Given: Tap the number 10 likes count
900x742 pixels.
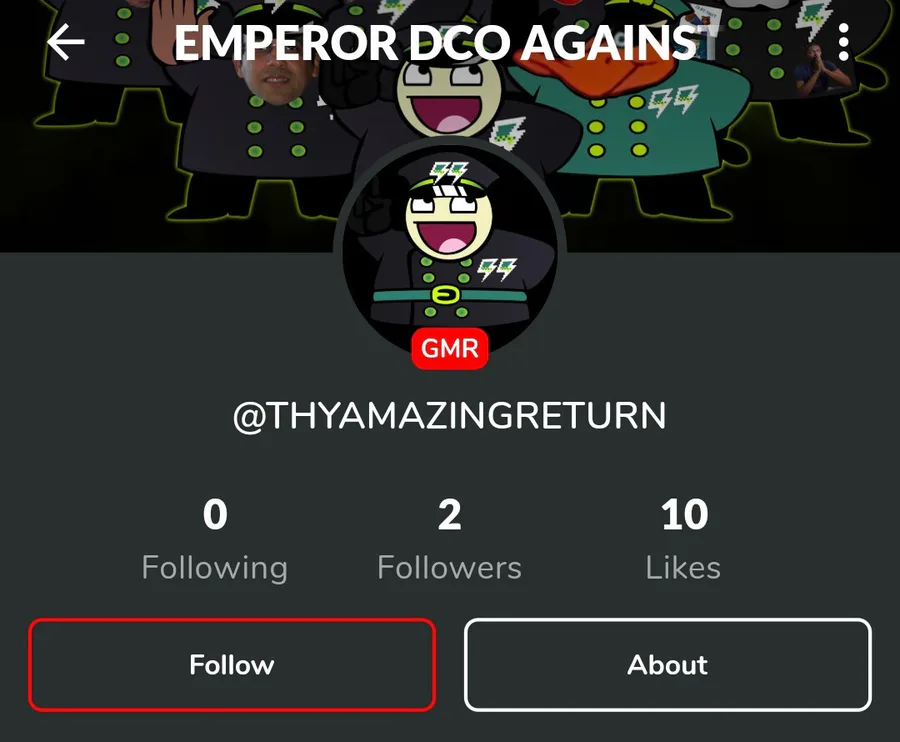Looking at the screenshot, I should click(684, 514).
